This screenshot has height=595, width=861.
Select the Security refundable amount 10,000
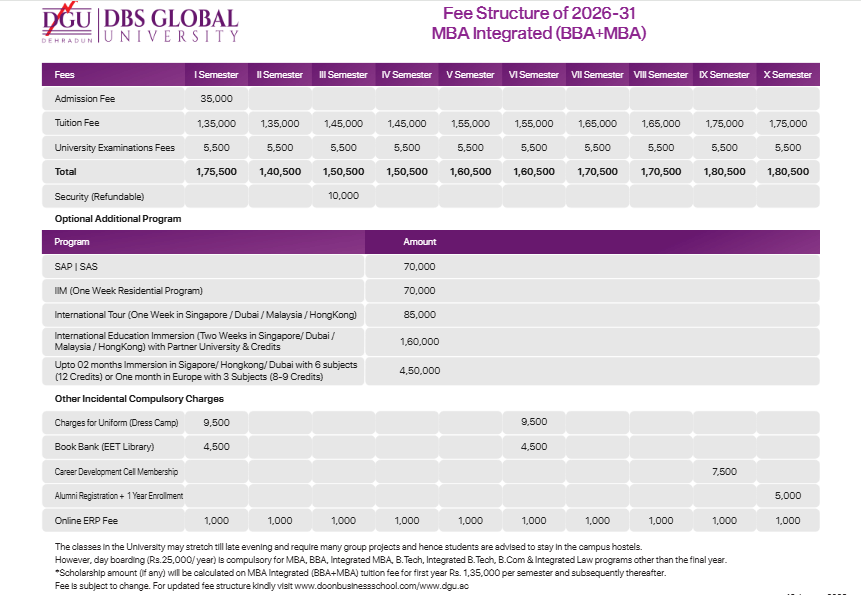pyautogui.click(x=342, y=196)
